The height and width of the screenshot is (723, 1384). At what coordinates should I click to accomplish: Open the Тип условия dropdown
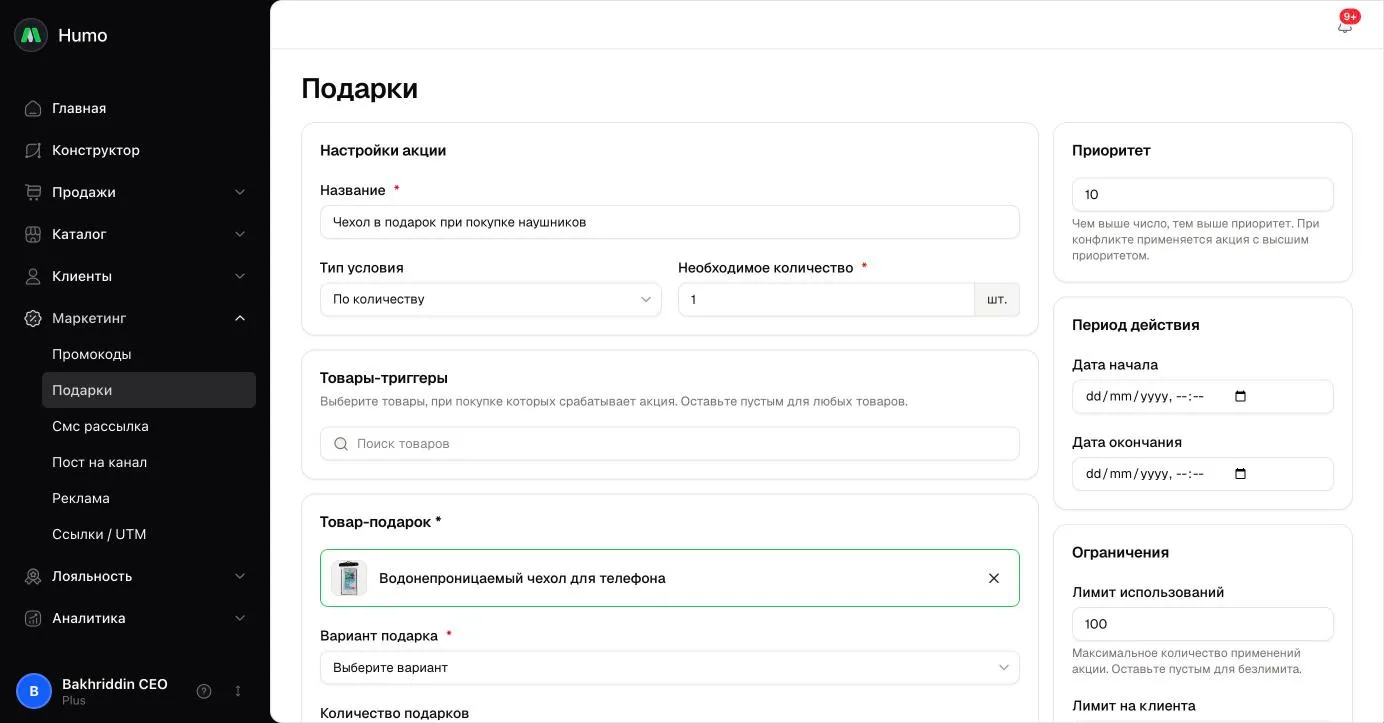pos(491,299)
